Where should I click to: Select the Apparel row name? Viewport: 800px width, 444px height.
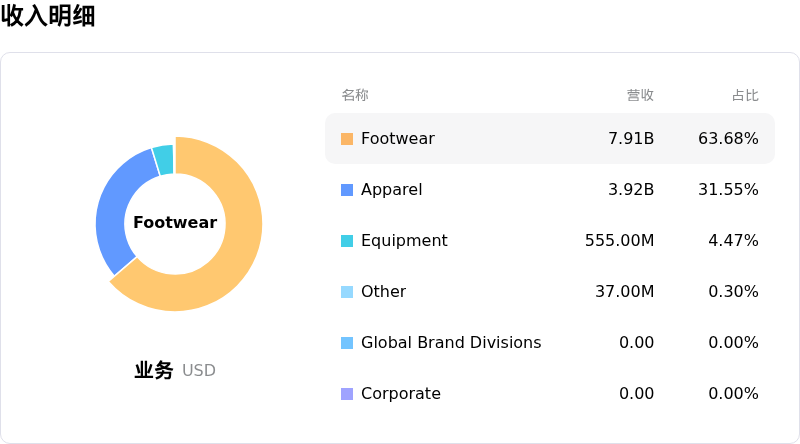[391, 190]
